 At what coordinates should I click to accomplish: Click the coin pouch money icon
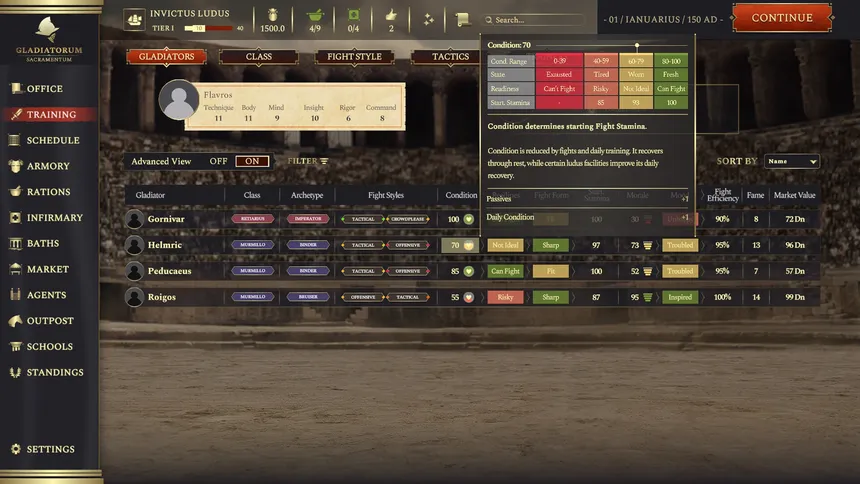coord(273,15)
